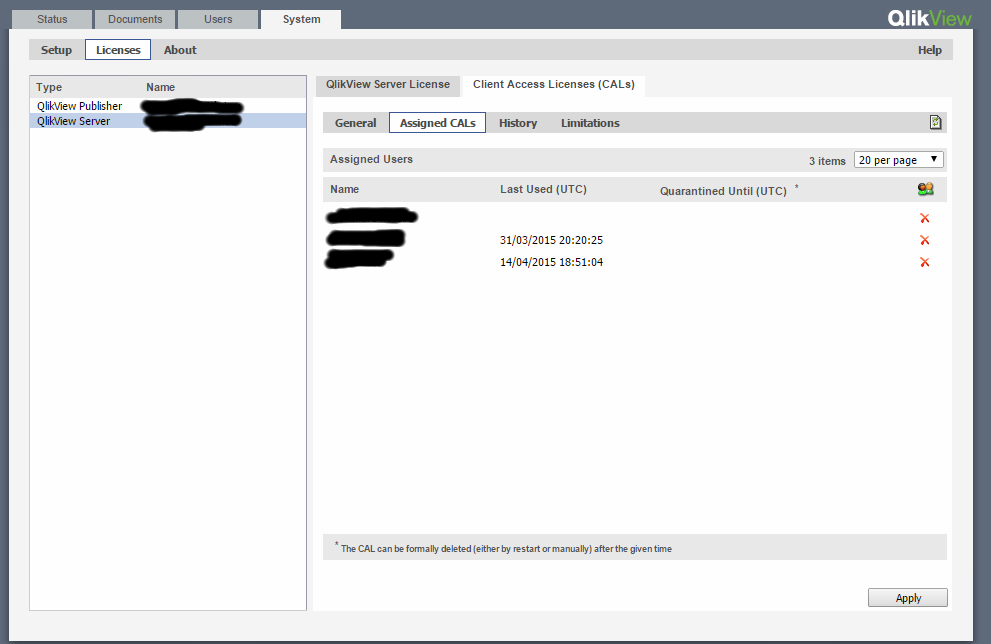This screenshot has height=644, width=991.
Task: Switch to the Status tab
Action: (x=52, y=20)
